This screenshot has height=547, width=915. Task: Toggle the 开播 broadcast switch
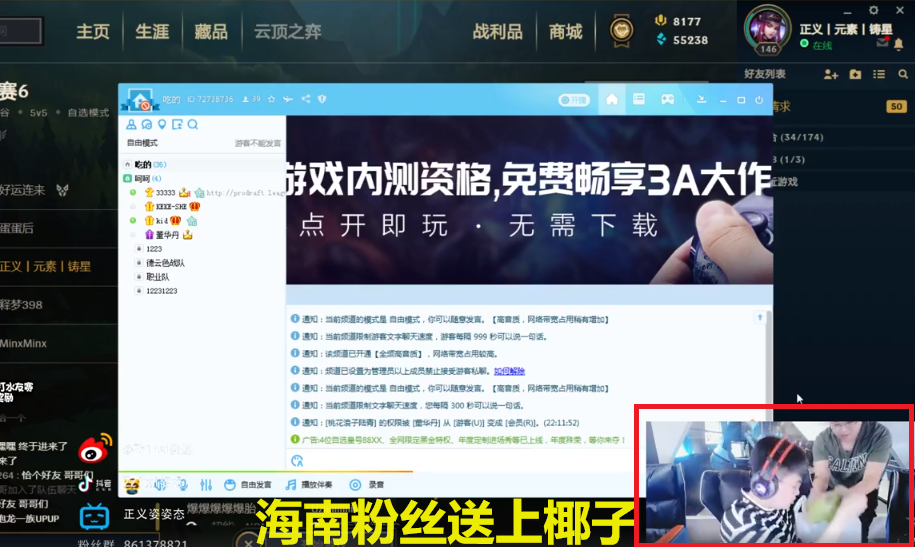point(574,100)
